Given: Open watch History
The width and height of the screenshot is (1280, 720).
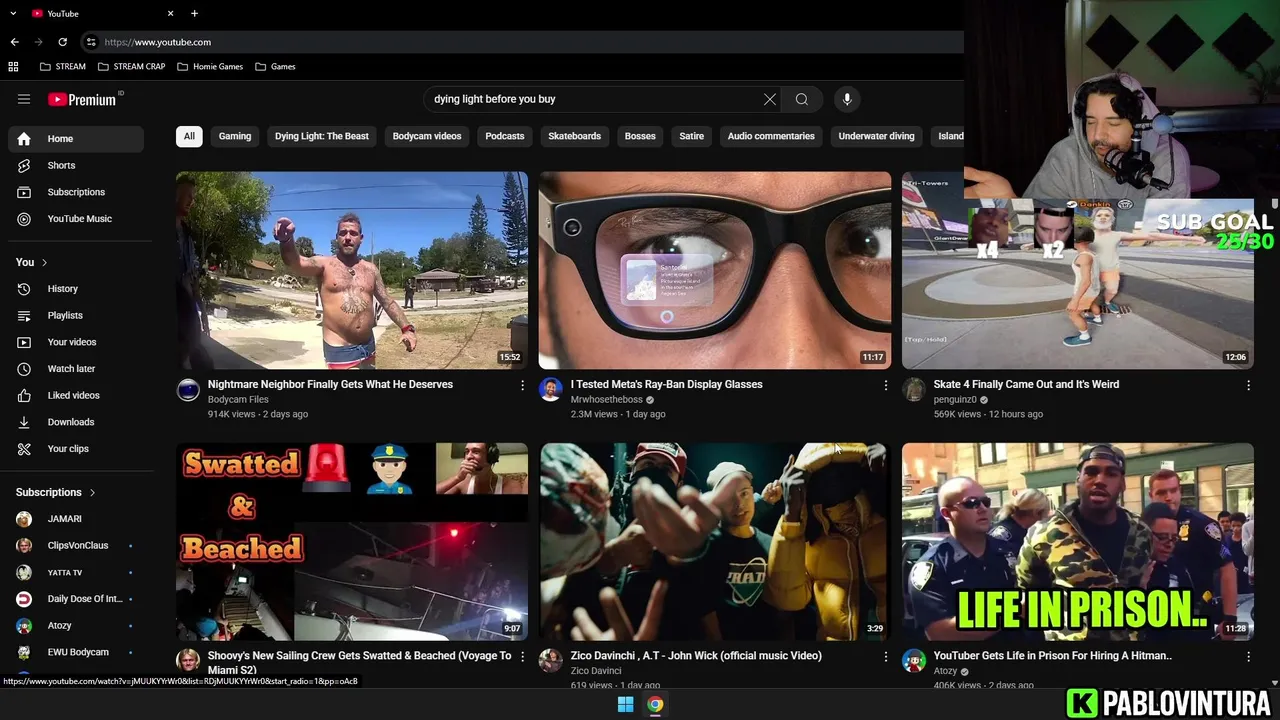Looking at the screenshot, I should tap(76, 289).
